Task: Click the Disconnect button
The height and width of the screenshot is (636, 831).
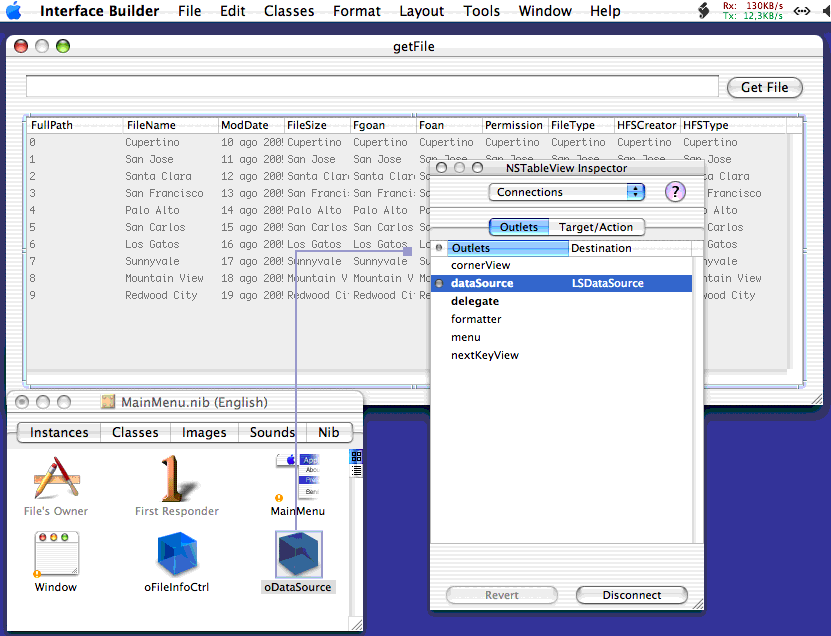Action: (631, 595)
